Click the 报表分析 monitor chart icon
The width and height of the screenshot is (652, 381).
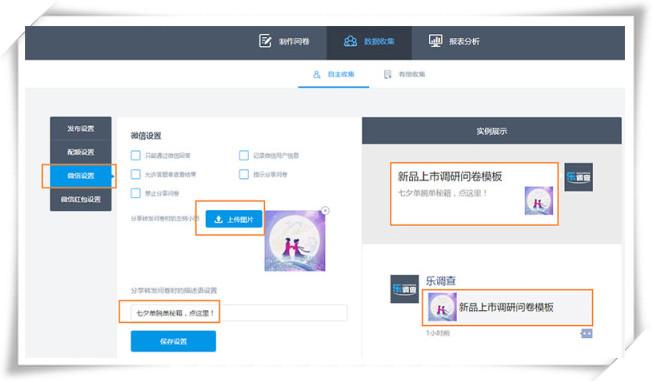[x=435, y=41]
